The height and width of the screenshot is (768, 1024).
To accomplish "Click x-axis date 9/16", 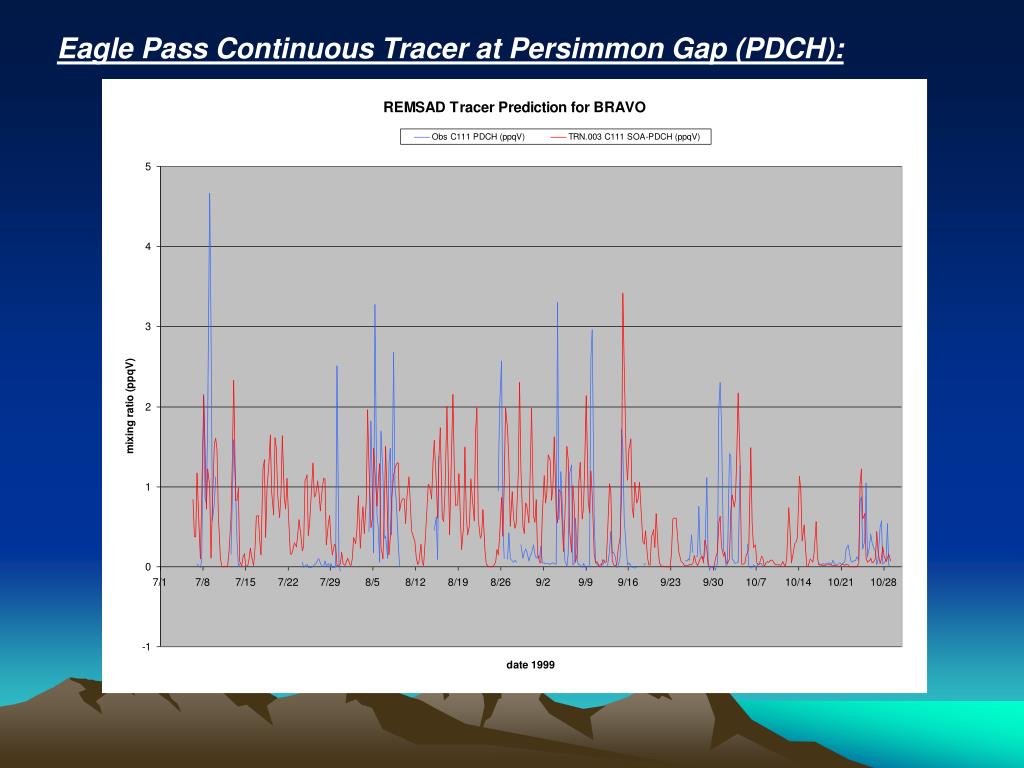I will pyautogui.click(x=628, y=582).
